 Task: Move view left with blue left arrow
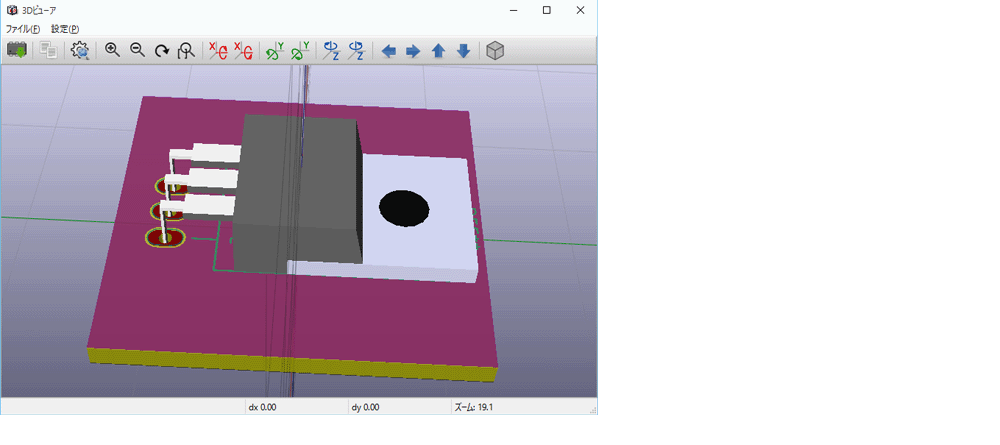pyautogui.click(x=388, y=51)
